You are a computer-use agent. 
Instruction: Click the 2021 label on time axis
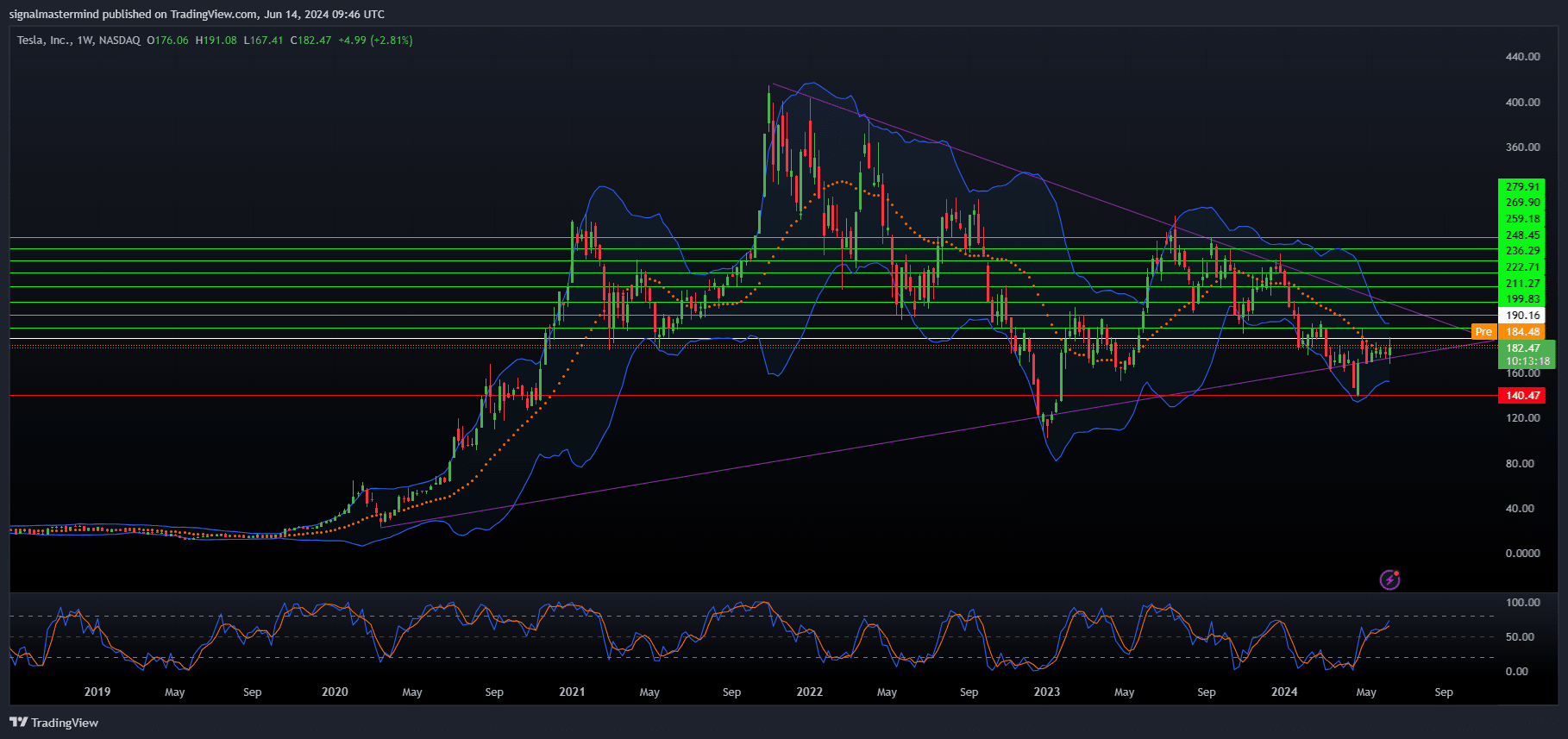pyautogui.click(x=572, y=692)
